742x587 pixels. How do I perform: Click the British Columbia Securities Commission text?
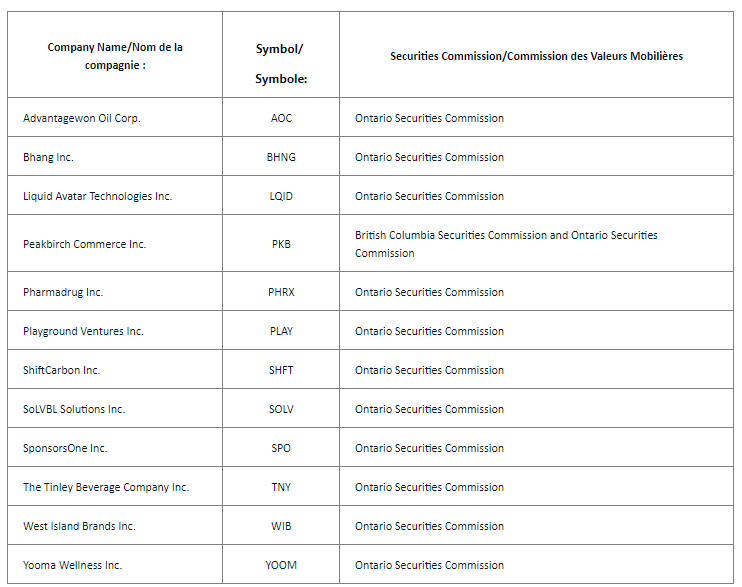(x=451, y=236)
